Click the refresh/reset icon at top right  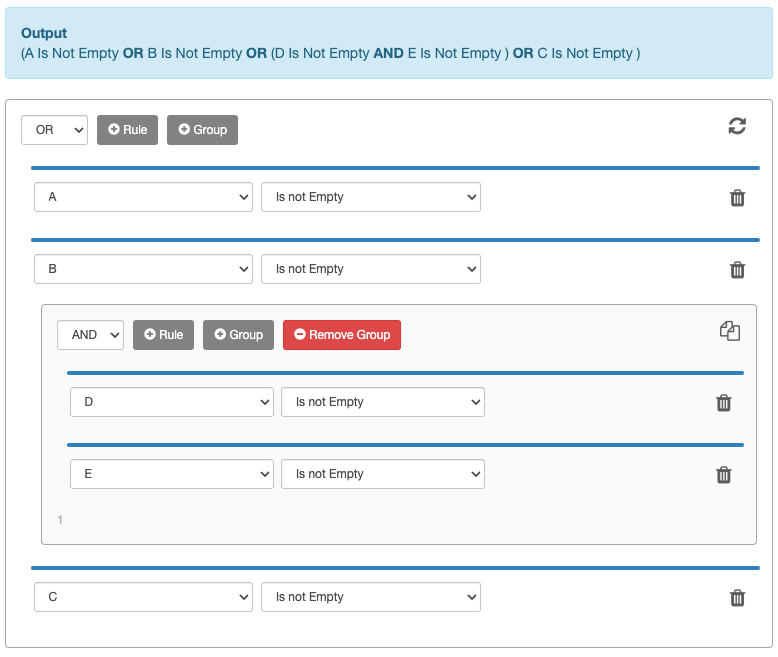point(737,126)
